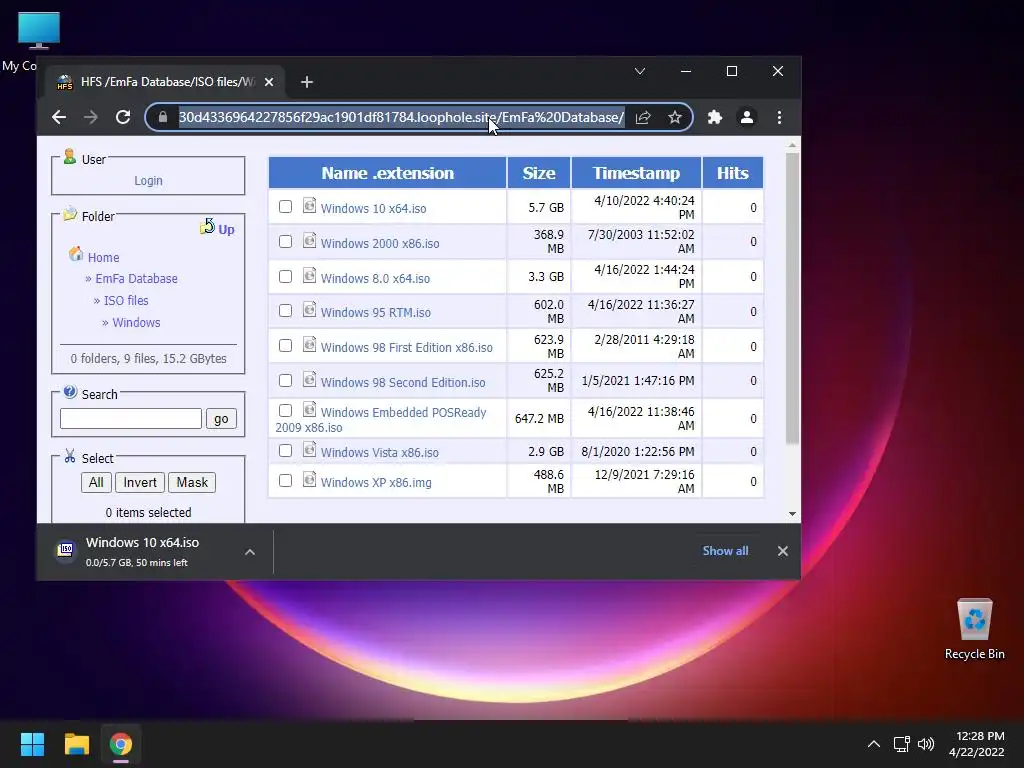1024x768 pixels.
Task: Click the file icon of Windows Embedded POSReady
Action: coord(310,410)
